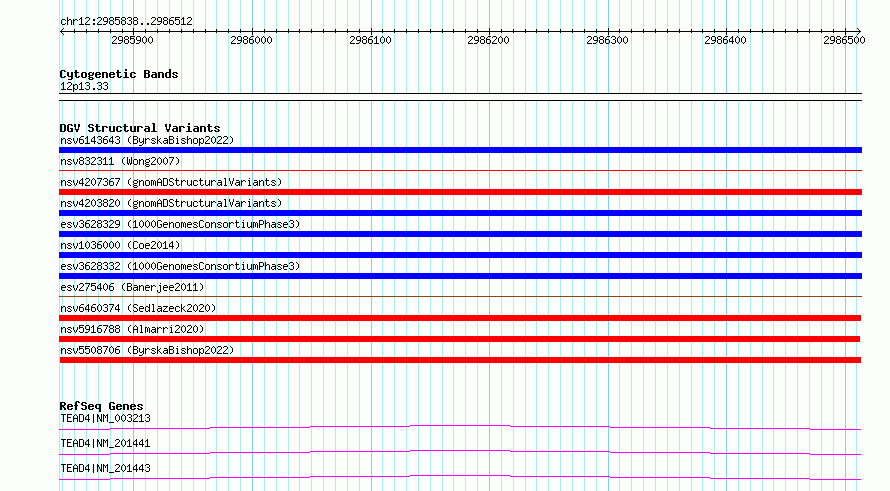Image resolution: width=890 pixels, height=491 pixels.
Task: Click the Cytogenetic Bands track title
Action: tap(119, 74)
